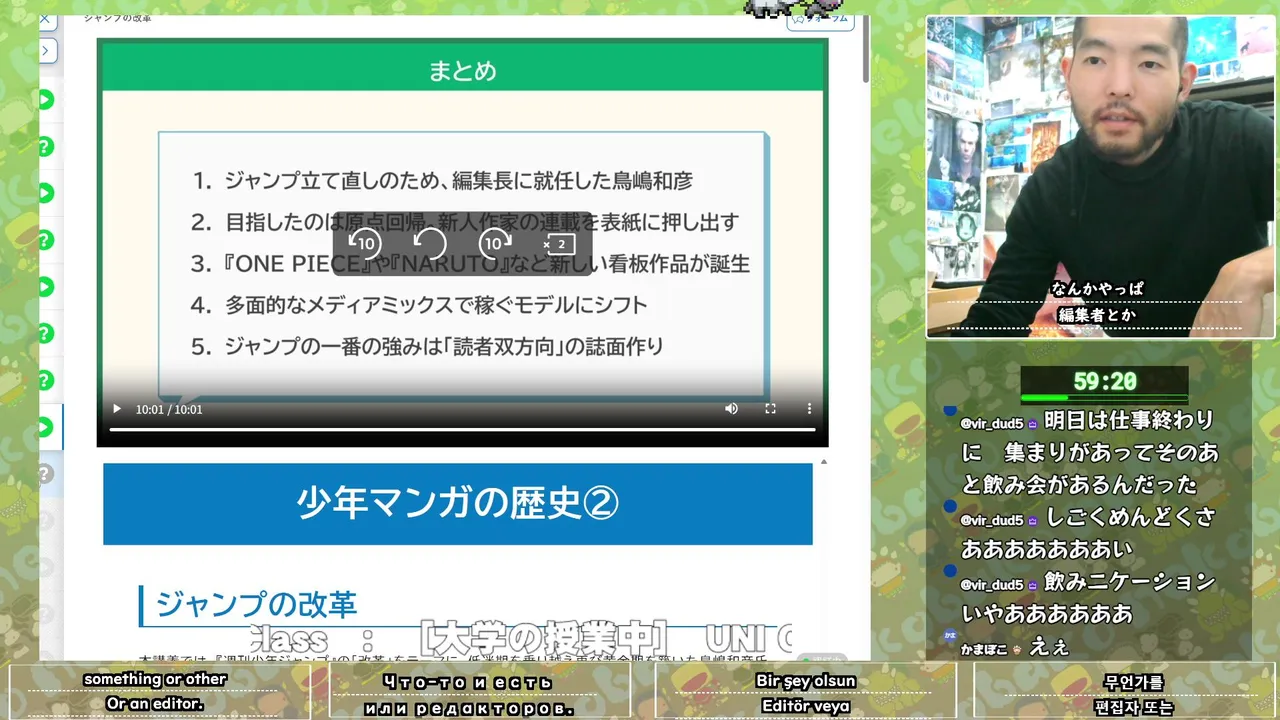This screenshot has width=1280, height=720.
Task: Open the third green play icon in sidebar
Action: click(45, 287)
